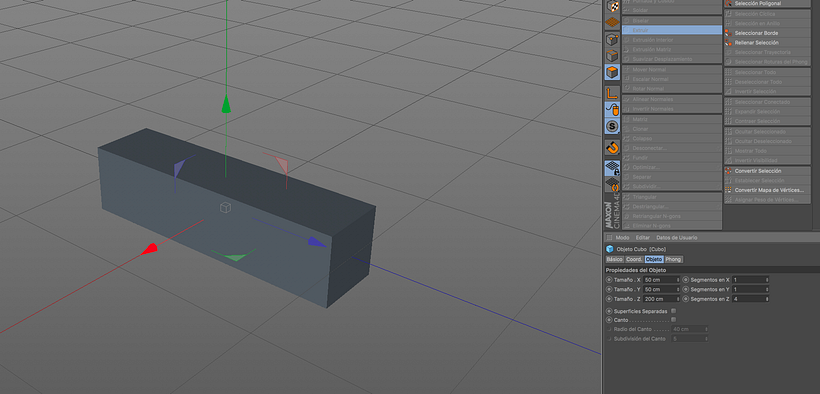The image size is (820, 394).
Task: Toggle the S viewport solo icon
Action: [x=612, y=126]
